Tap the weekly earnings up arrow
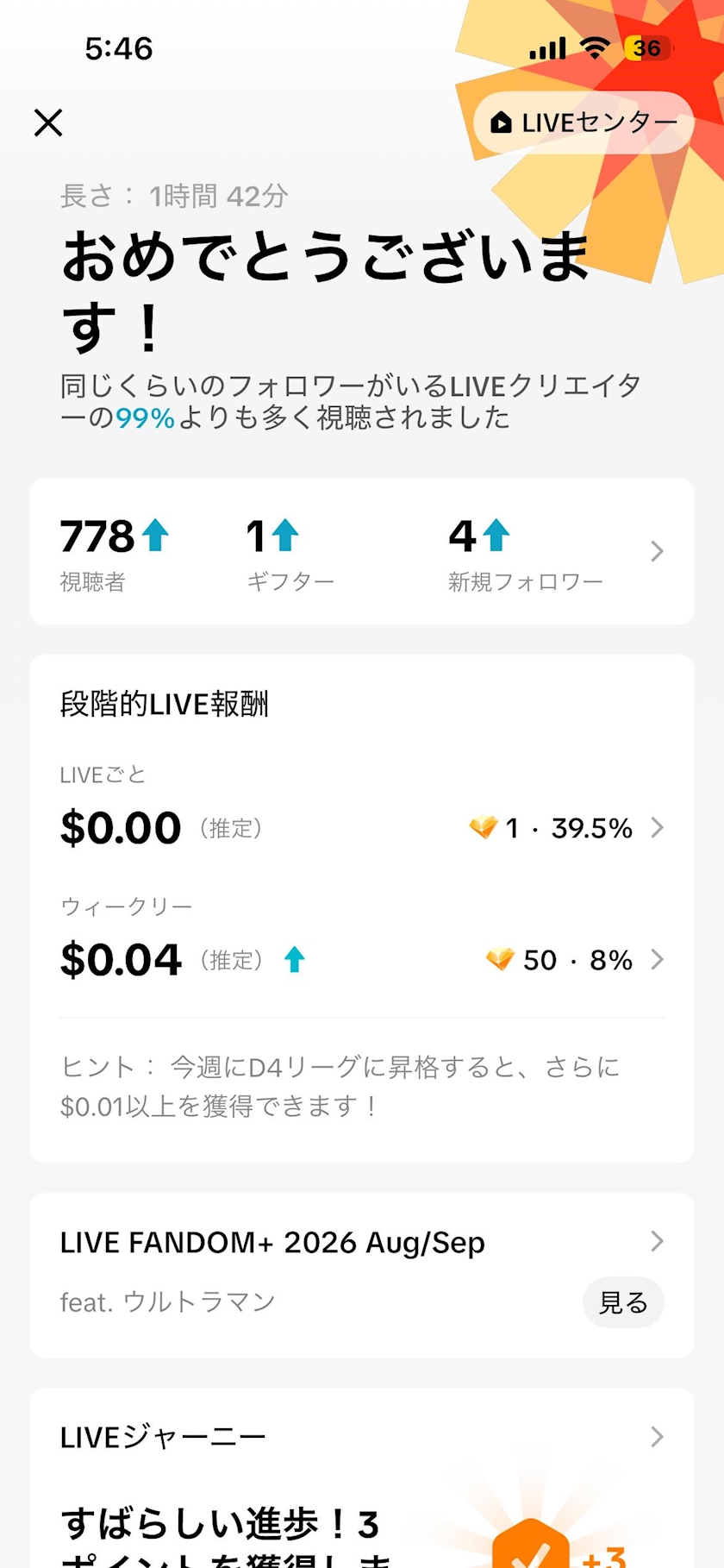The image size is (724, 1568). [295, 959]
